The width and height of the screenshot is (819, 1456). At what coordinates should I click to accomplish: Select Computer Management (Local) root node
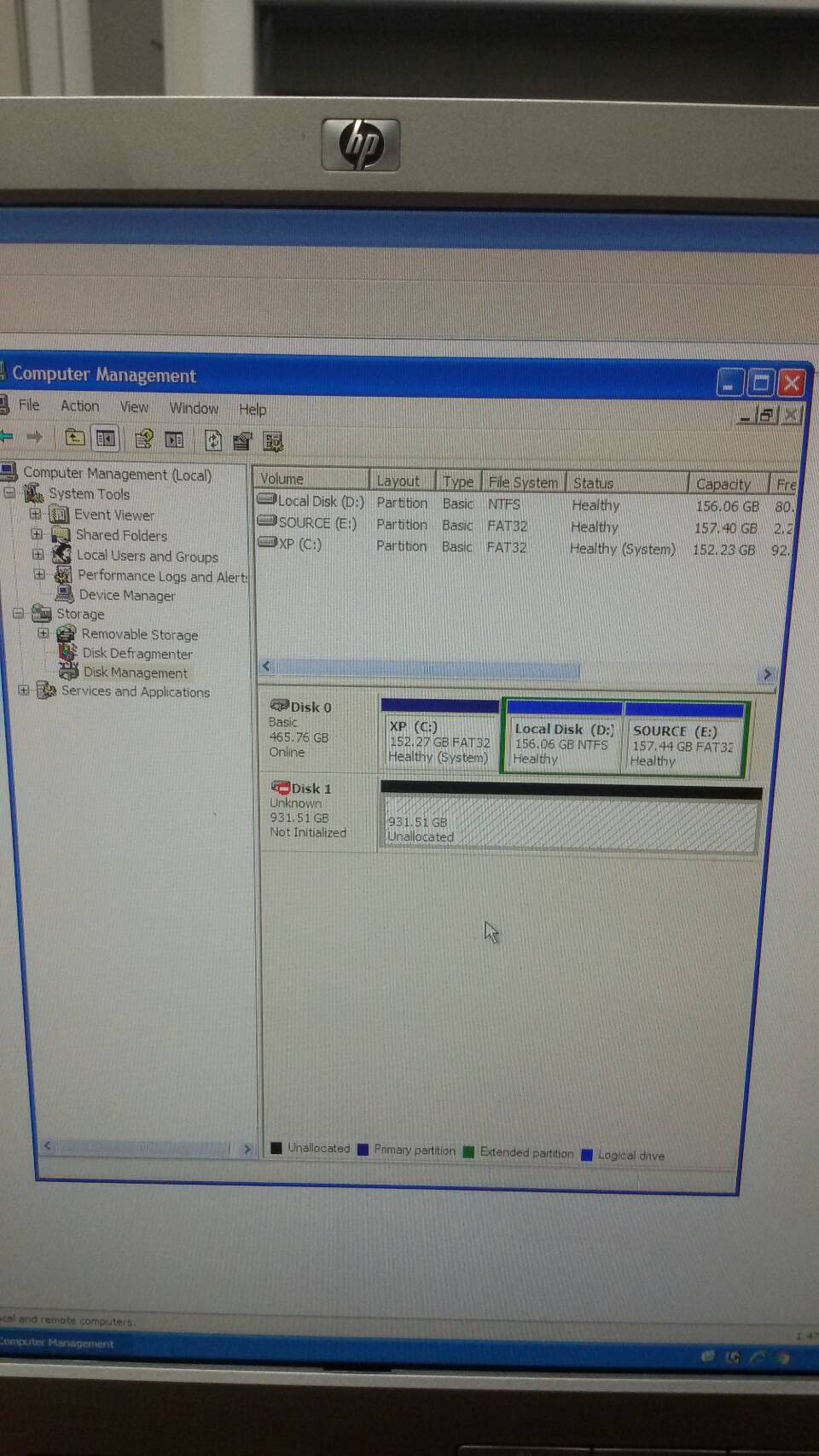117,474
